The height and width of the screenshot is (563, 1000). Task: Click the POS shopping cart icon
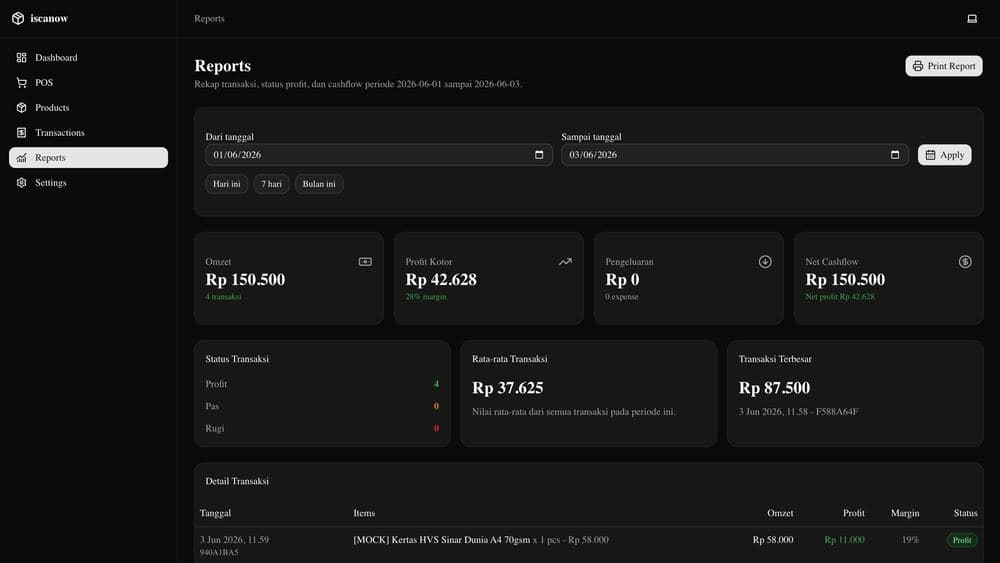(x=22, y=83)
